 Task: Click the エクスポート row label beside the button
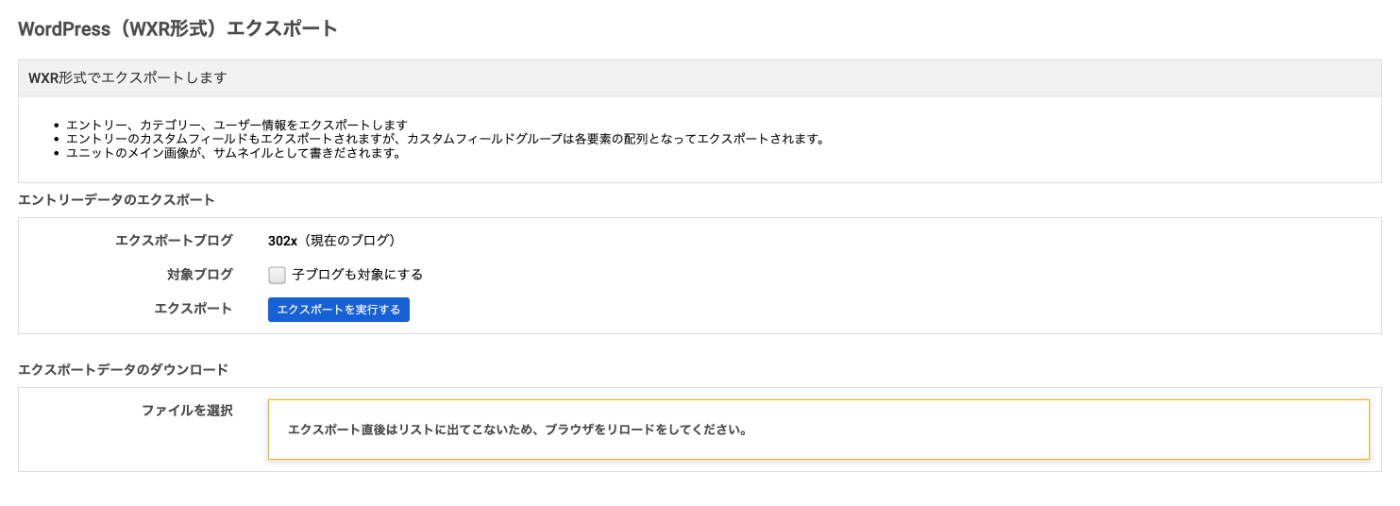click(x=193, y=309)
